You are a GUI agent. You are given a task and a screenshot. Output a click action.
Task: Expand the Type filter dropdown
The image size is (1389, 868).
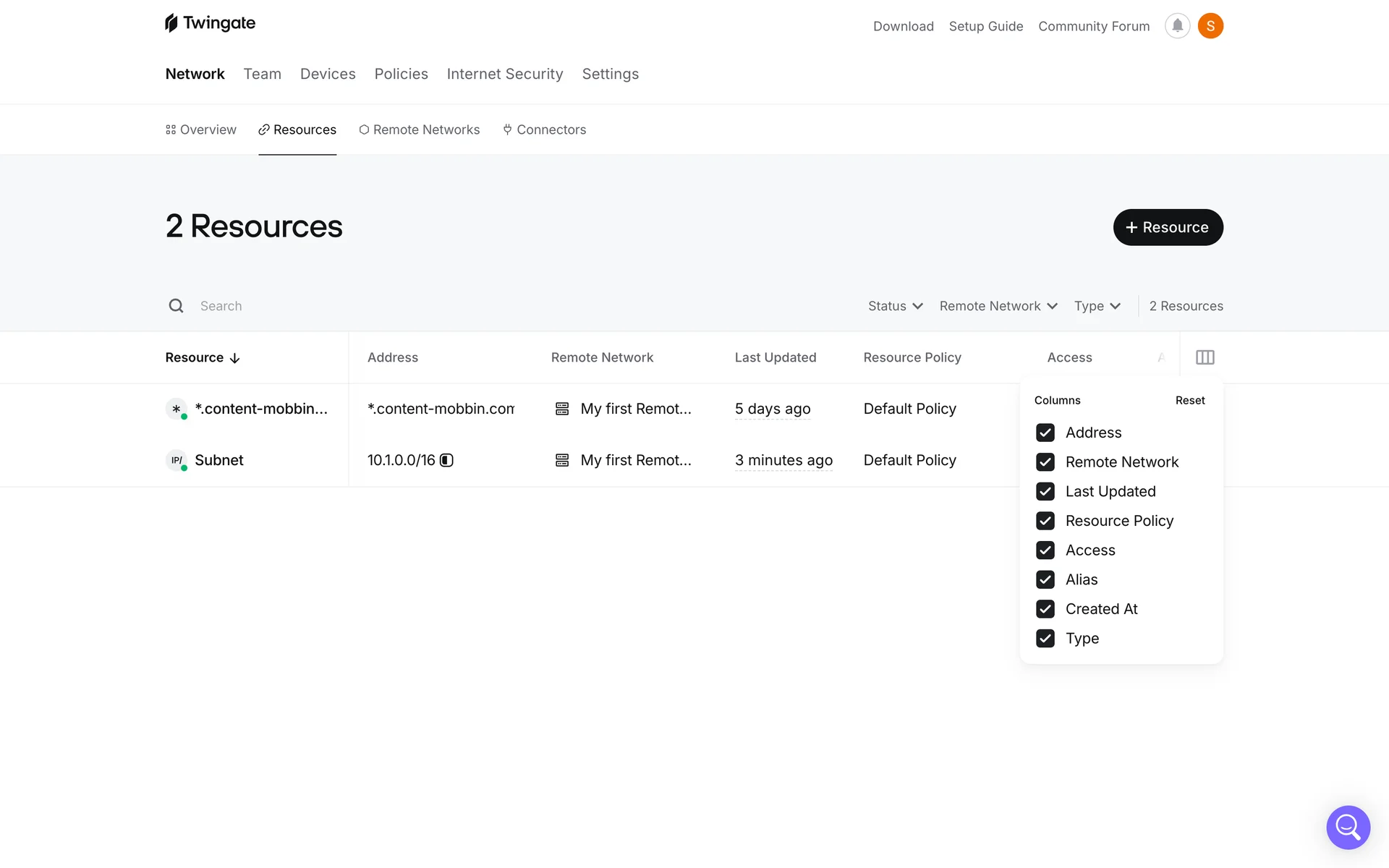pos(1097,306)
